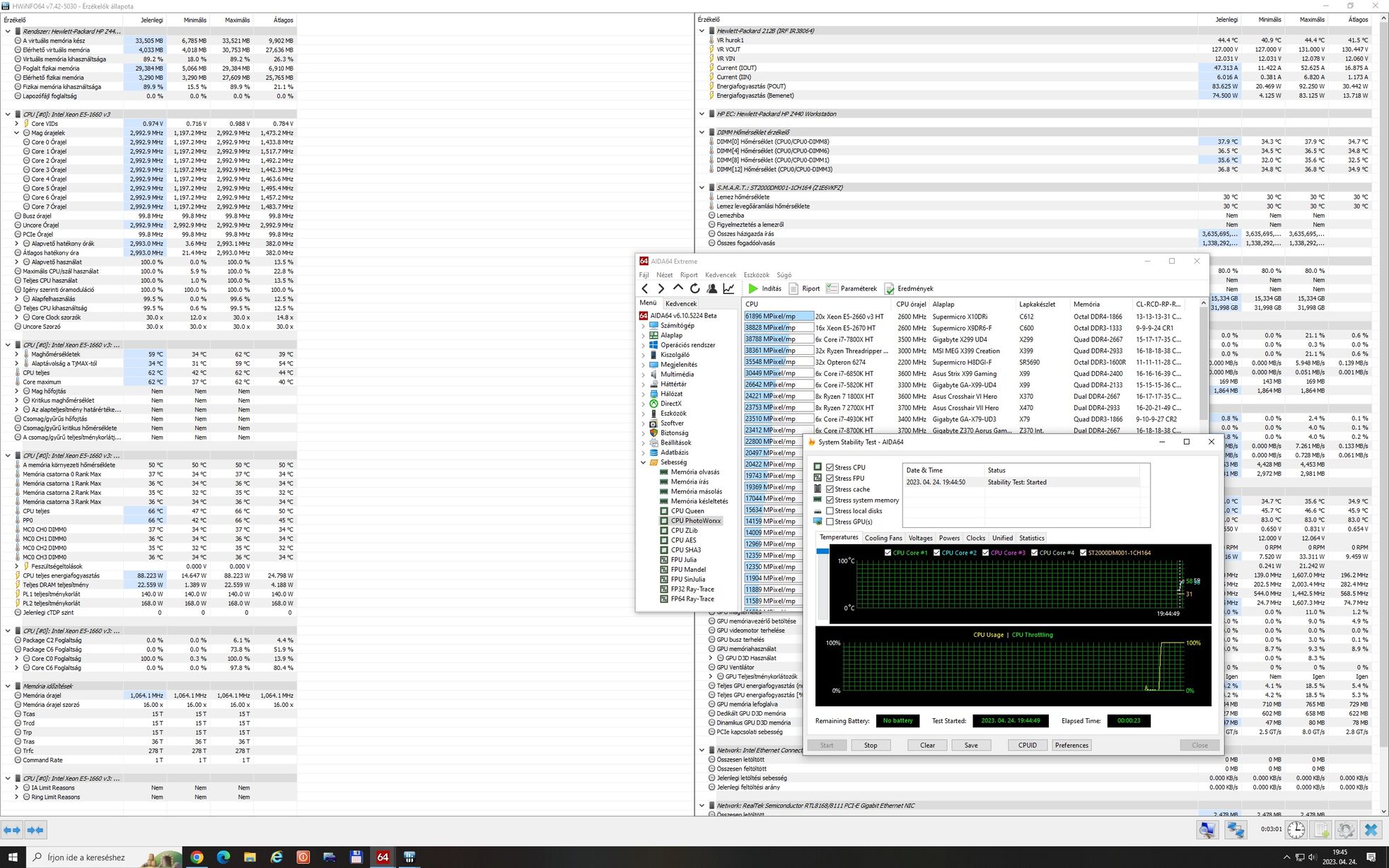Open Windows Start menu
Image resolution: width=1389 pixels, height=868 pixels.
13,857
